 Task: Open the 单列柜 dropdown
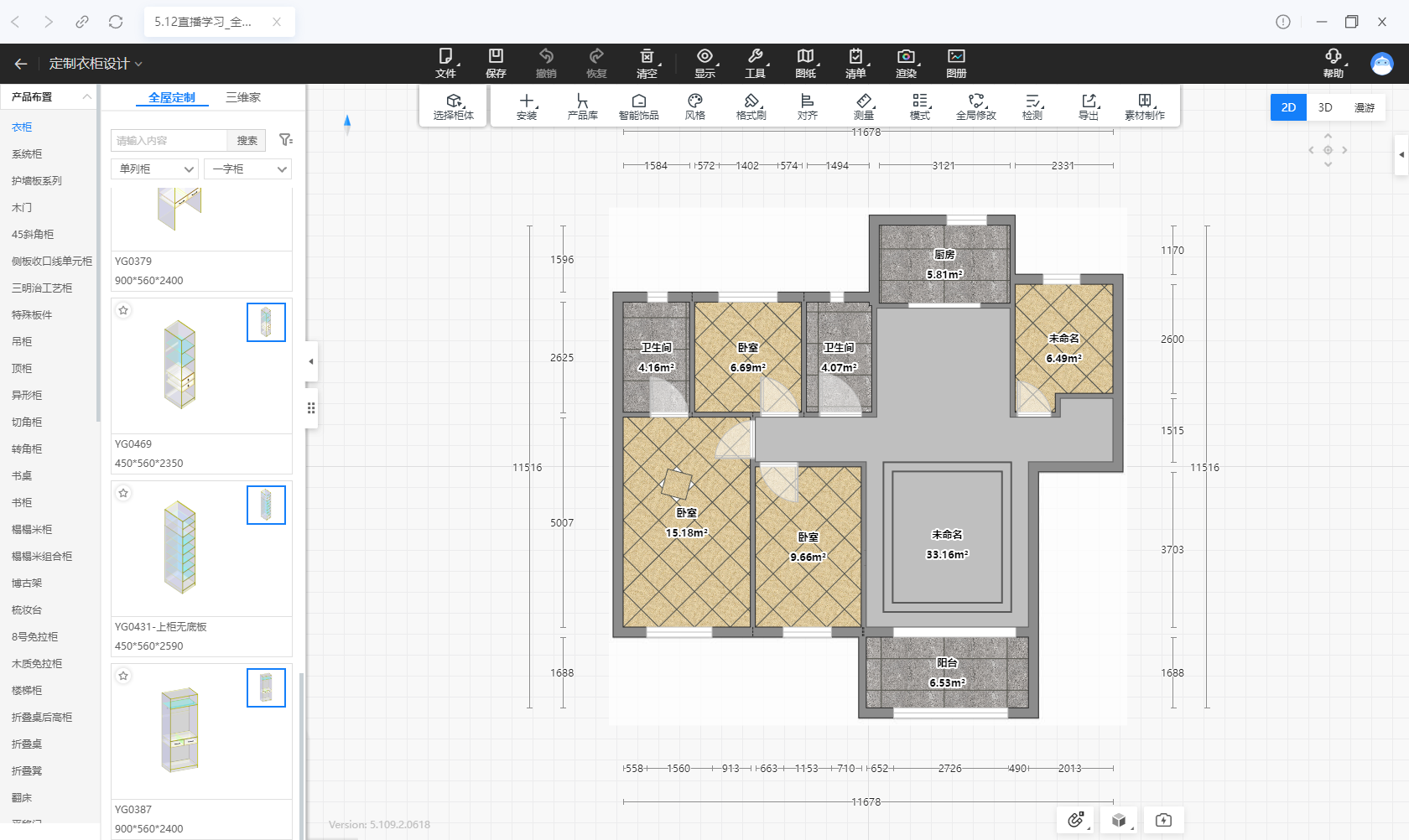pyautogui.click(x=155, y=169)
